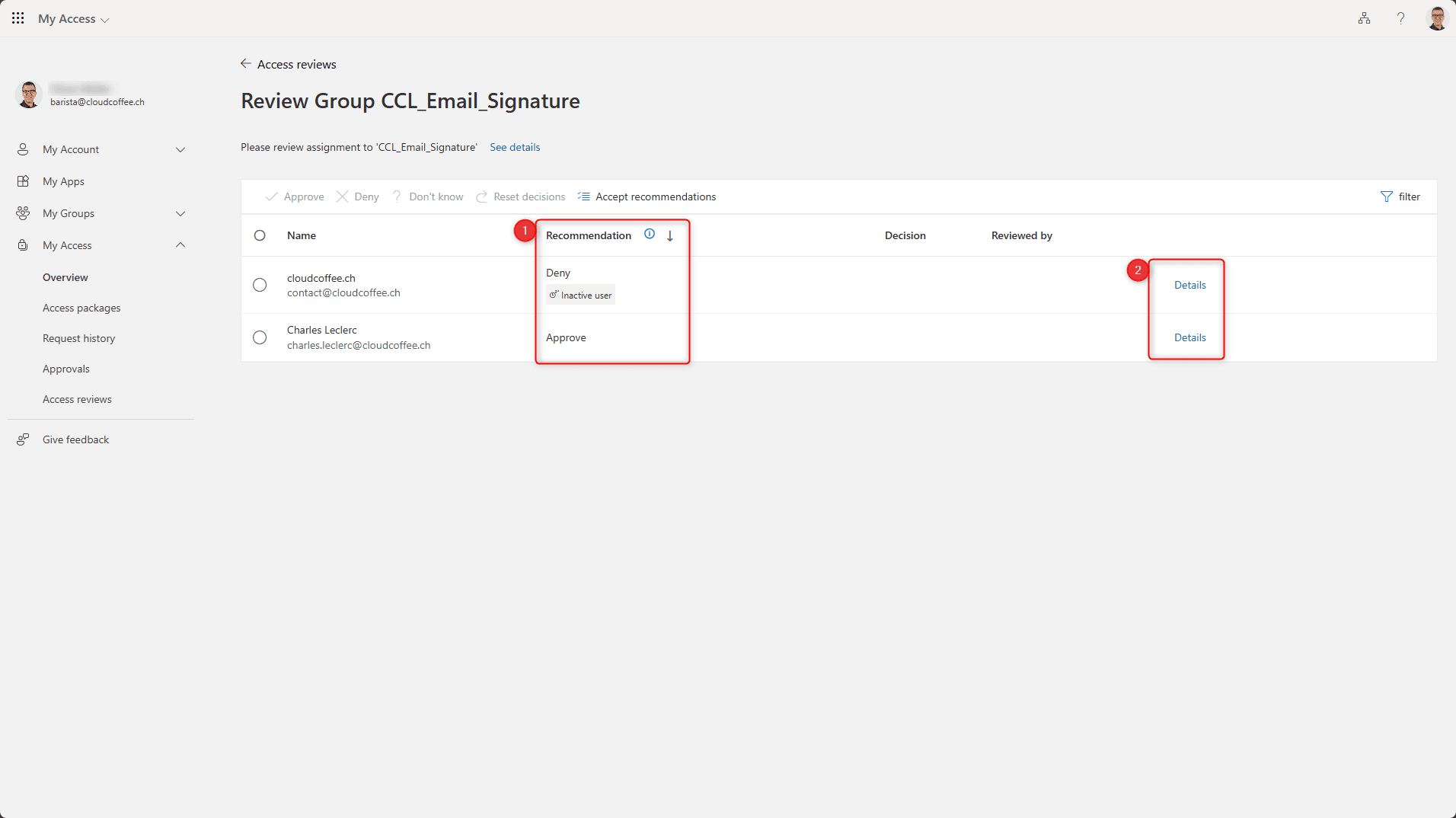Expand the My Groups section chevron
The width and height of the screenshot is (1456, 818).
pyautogui.click(x=180, y=213)
